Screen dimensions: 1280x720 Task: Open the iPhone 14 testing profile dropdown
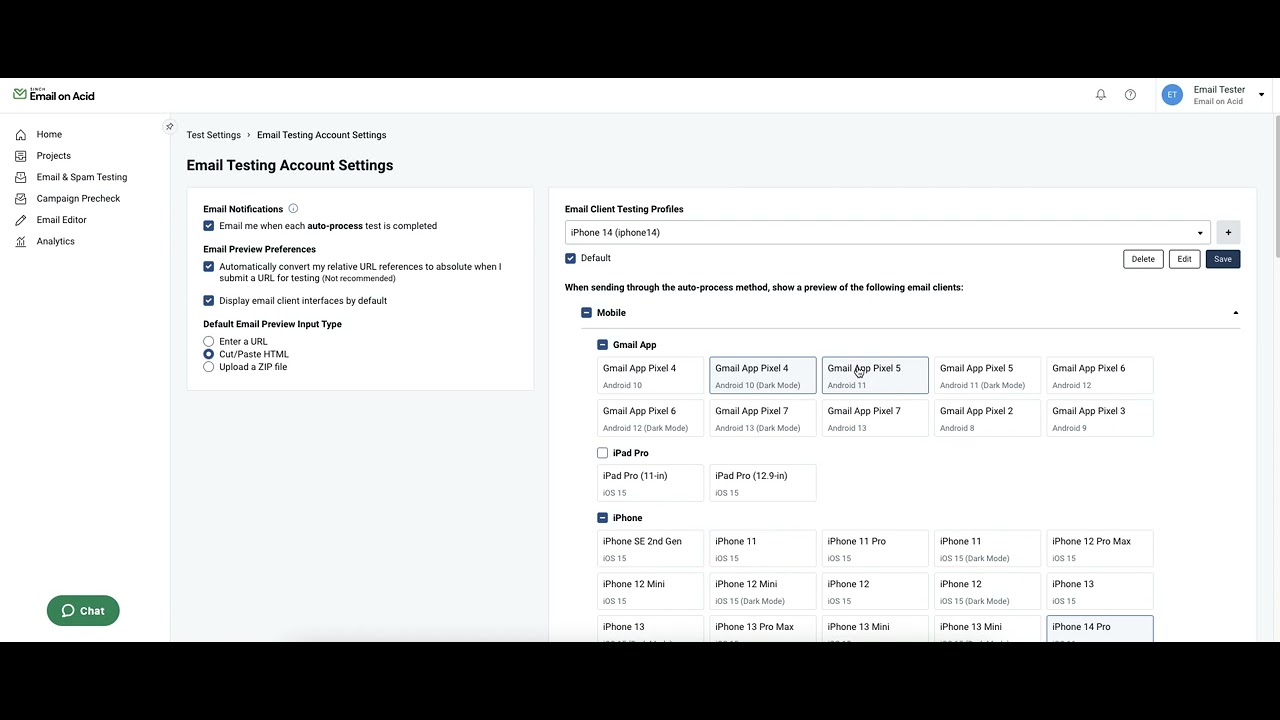(x=887, y=233)
